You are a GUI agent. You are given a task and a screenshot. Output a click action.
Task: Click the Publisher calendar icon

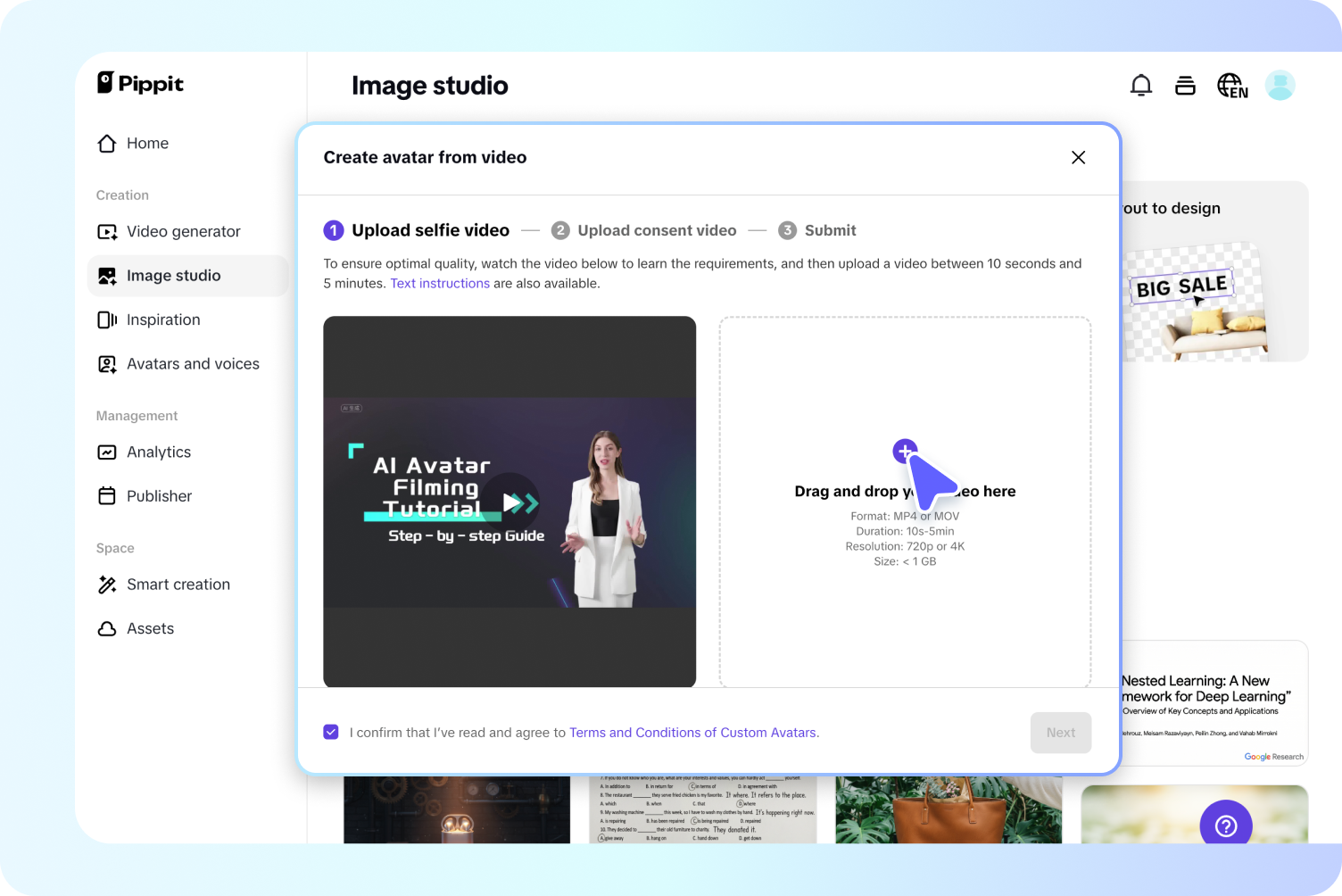point(107,496)
